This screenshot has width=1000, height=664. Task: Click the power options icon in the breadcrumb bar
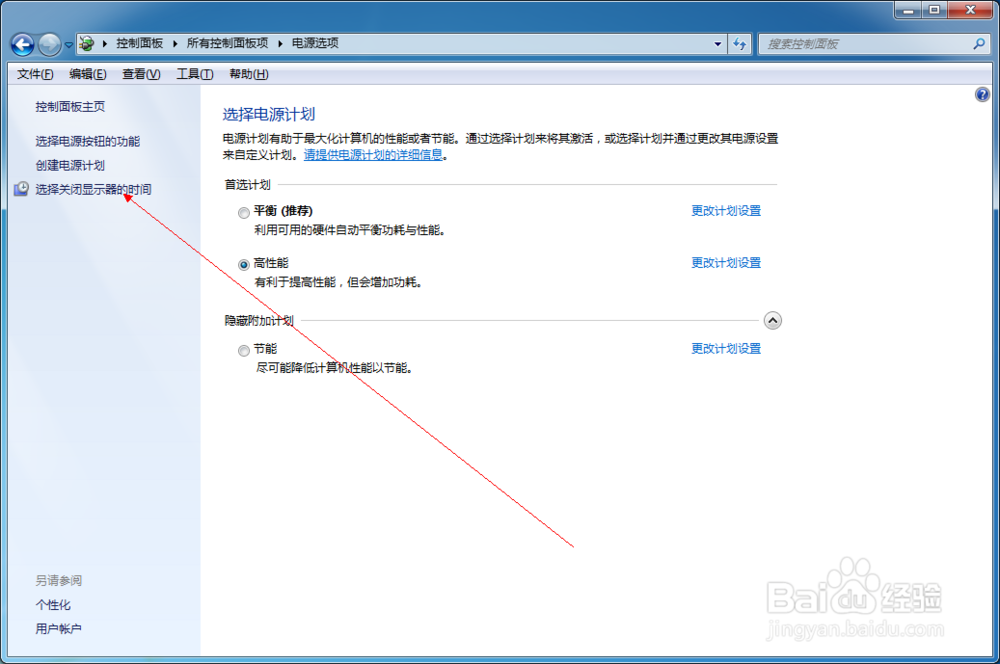[85, 43]
